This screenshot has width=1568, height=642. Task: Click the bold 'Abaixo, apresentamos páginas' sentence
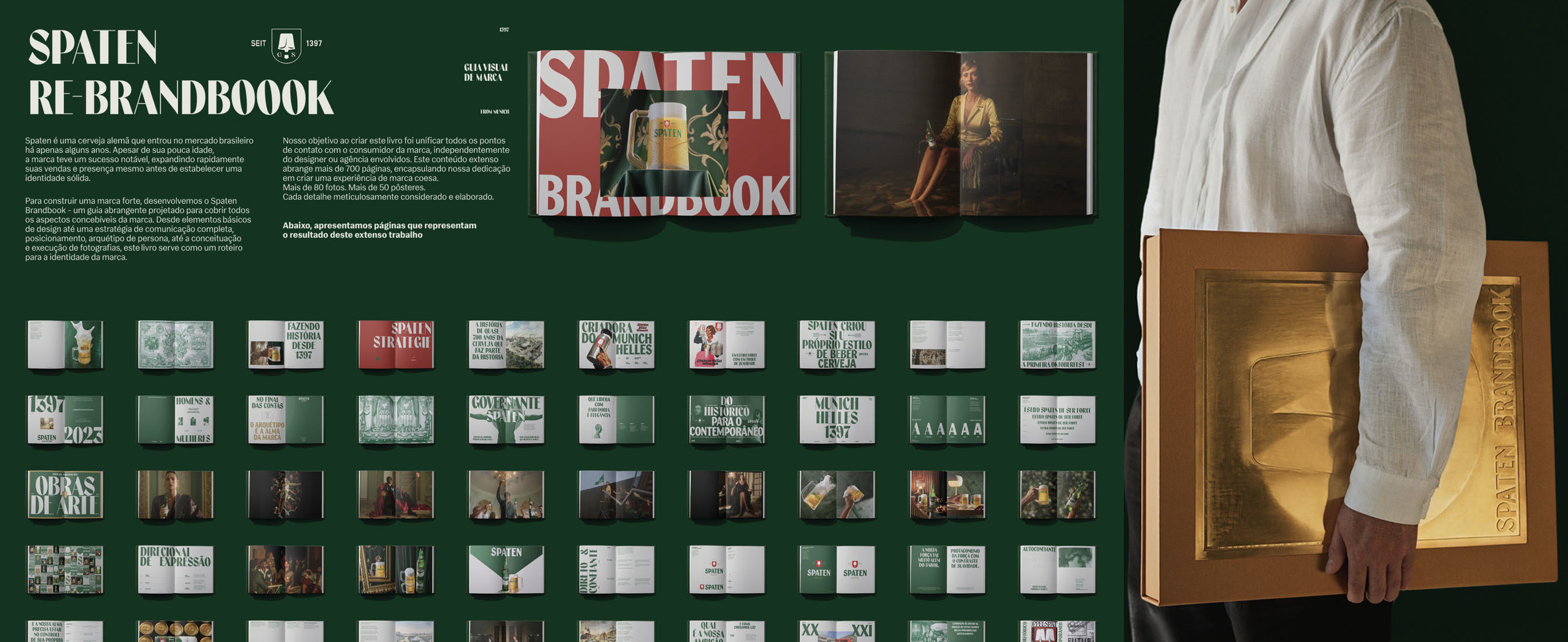(379, 230)
